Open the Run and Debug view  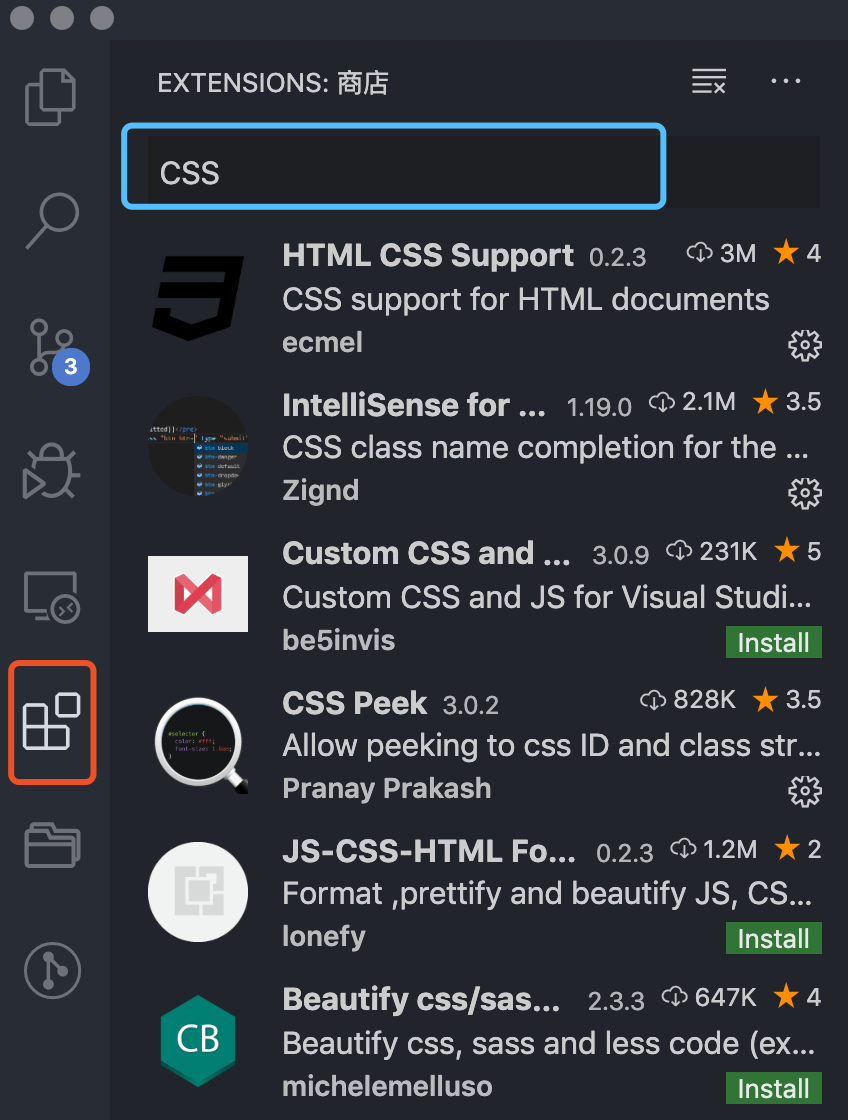51,471
